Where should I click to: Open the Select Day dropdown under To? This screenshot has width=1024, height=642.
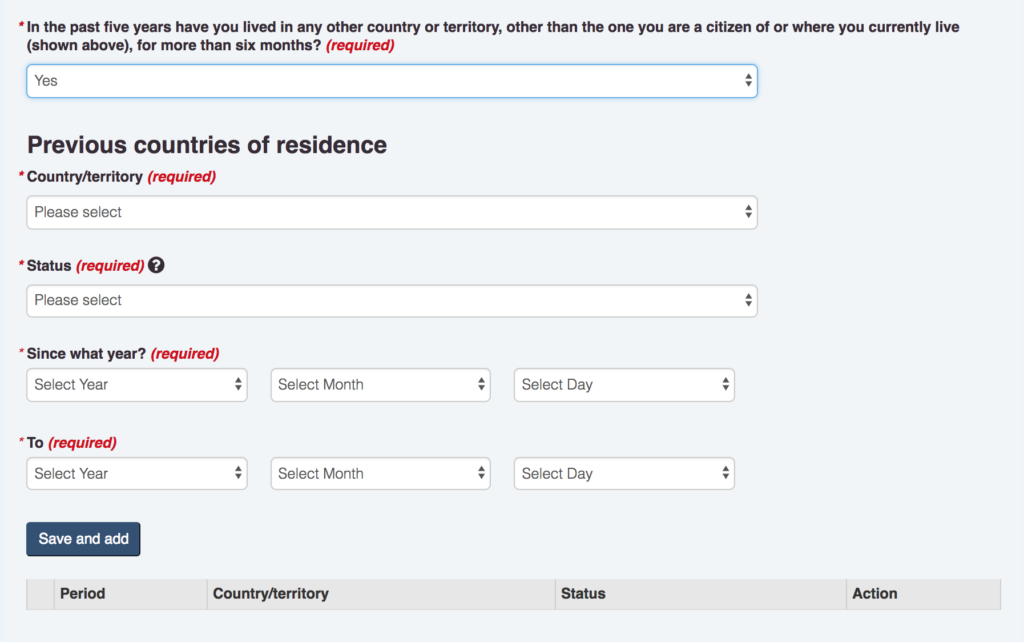(624, 474)
